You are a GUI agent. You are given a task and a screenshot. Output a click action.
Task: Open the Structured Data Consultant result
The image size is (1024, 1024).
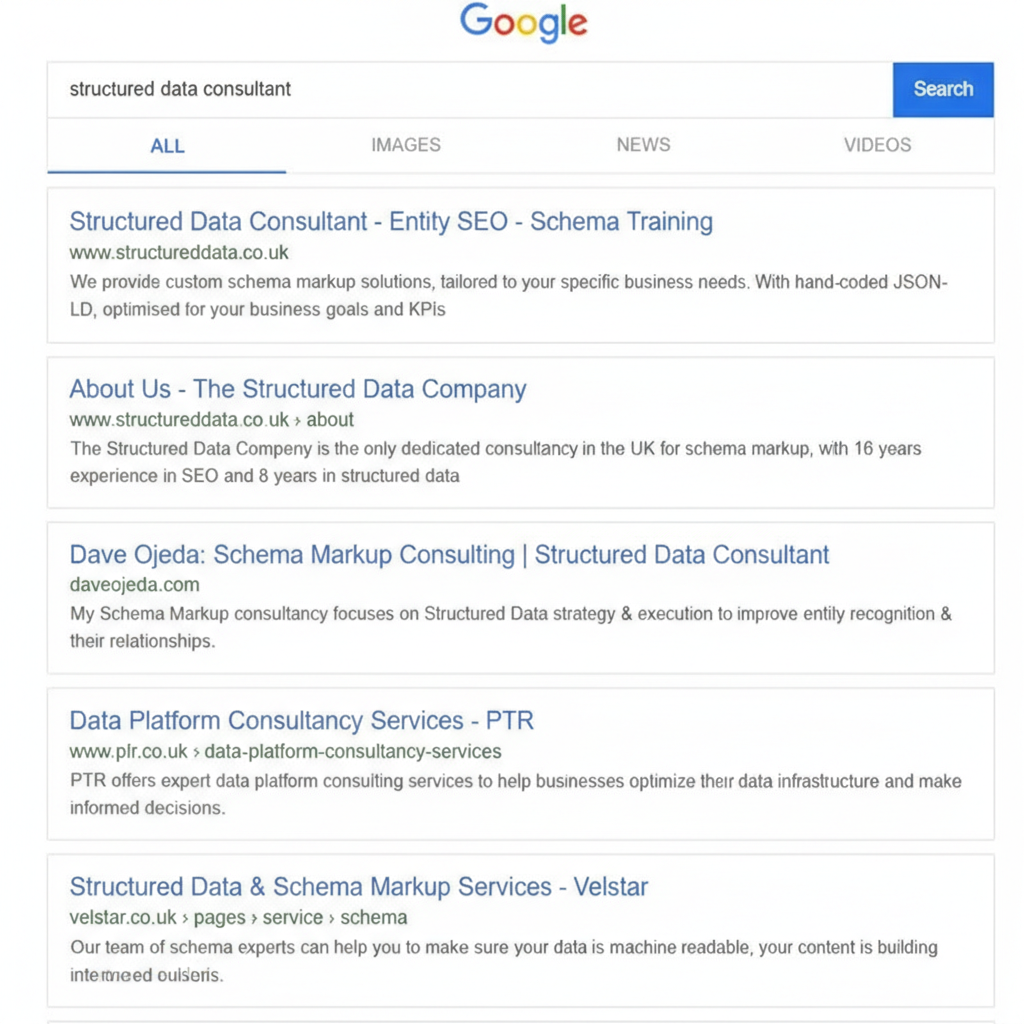point(390,221)
